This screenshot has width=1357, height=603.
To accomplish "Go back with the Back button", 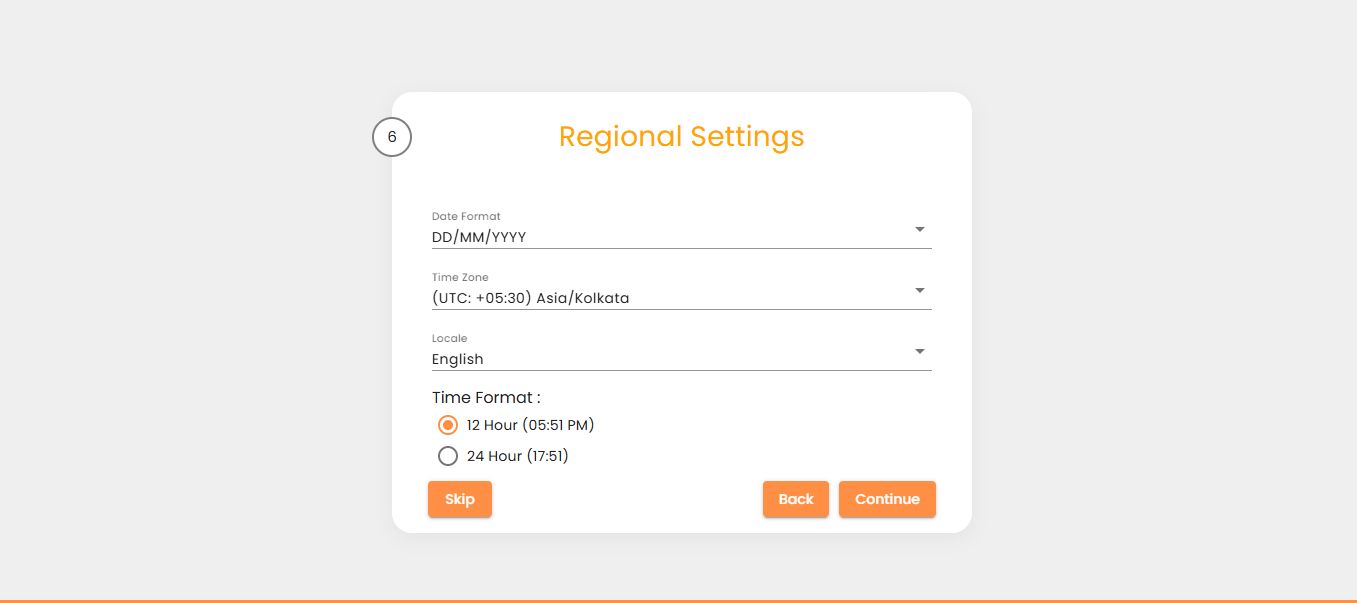I will point(795,499).
